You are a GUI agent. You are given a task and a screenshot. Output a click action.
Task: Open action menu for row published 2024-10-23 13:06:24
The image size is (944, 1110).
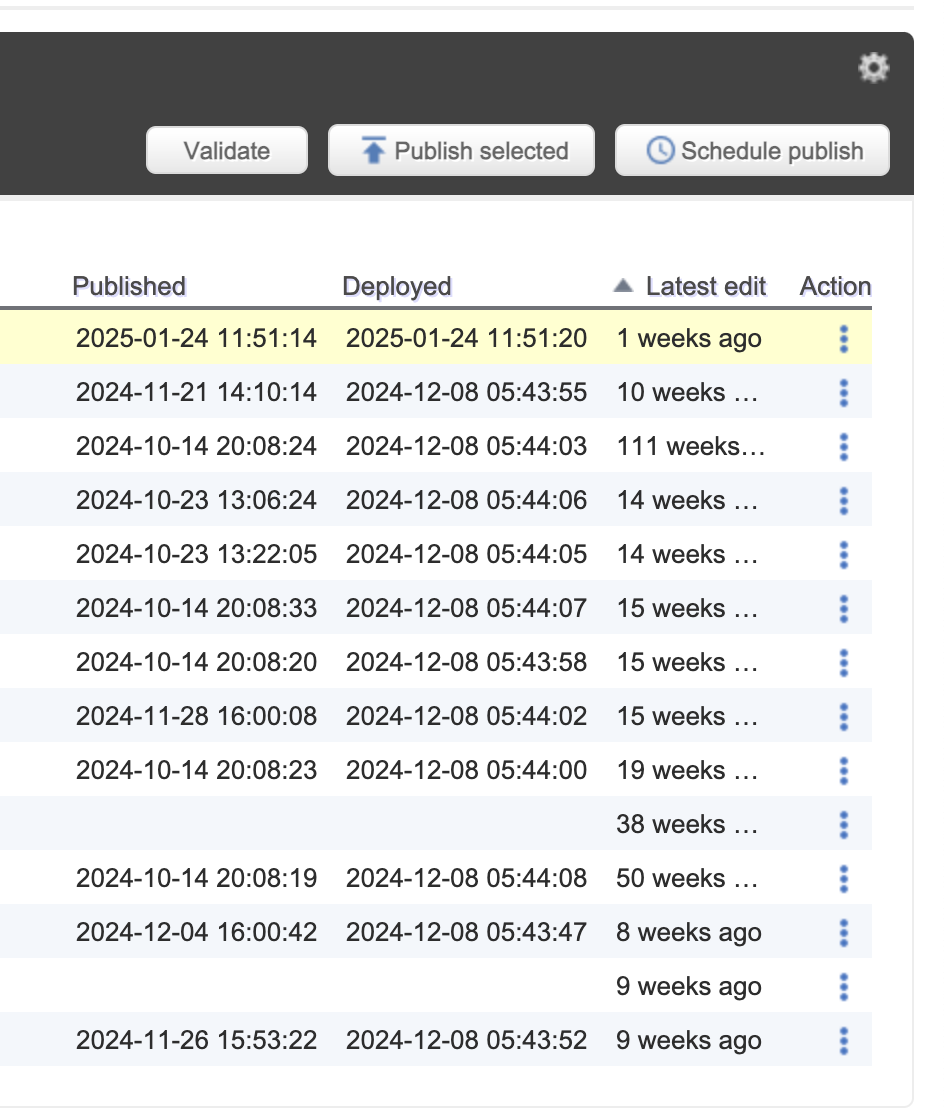[843, 500]
